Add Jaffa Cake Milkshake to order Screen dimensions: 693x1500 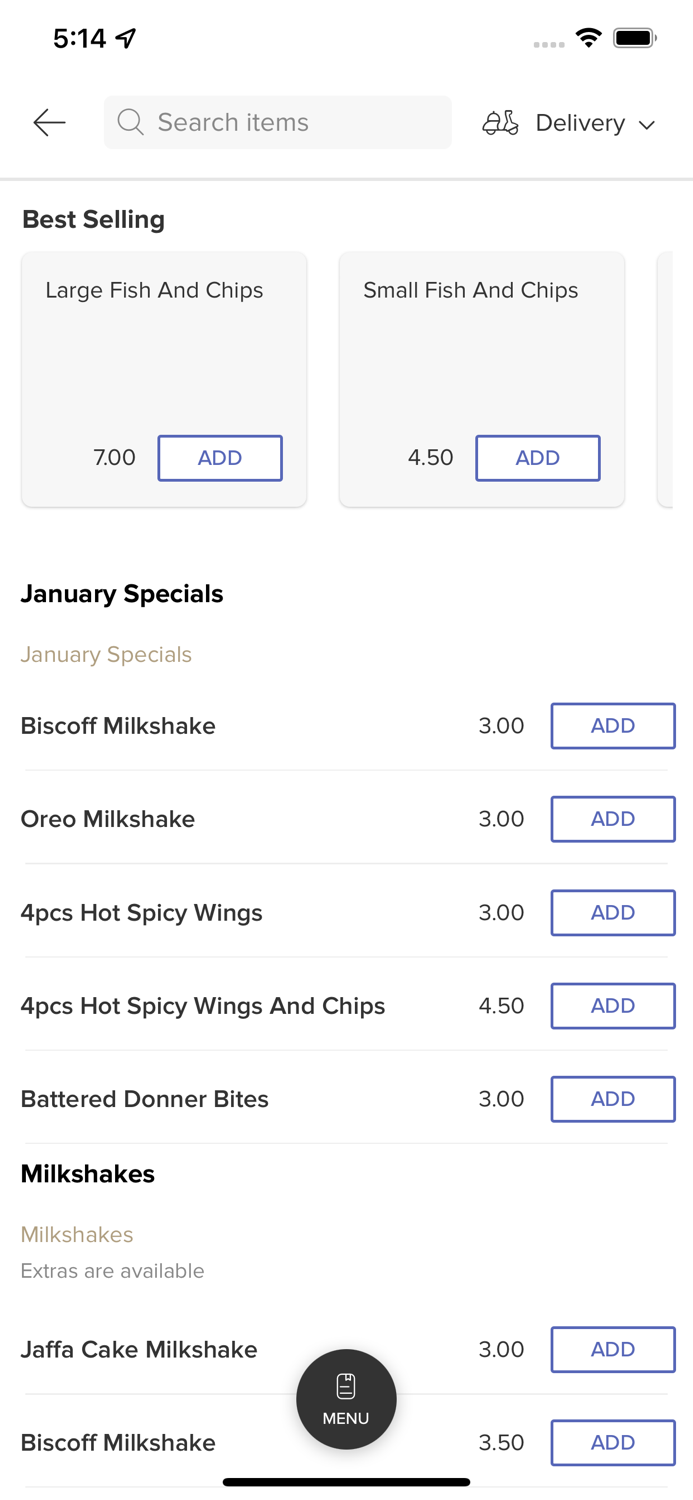(612, 1349)
